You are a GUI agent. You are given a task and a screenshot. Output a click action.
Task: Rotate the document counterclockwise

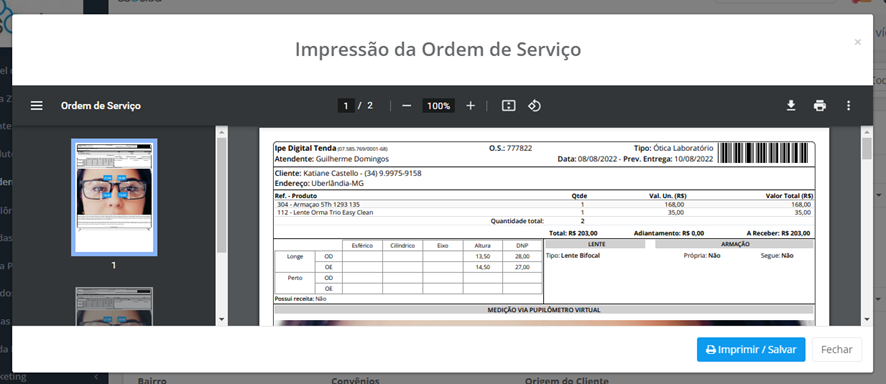[x=535, y=106]
